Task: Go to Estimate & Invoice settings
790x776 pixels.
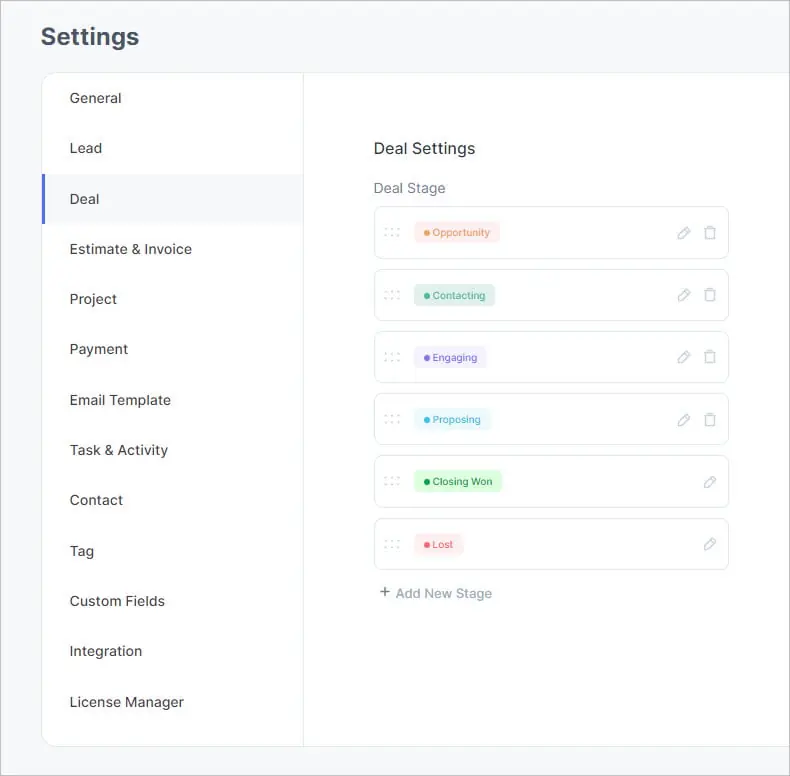Action: [x=172, y=249]
